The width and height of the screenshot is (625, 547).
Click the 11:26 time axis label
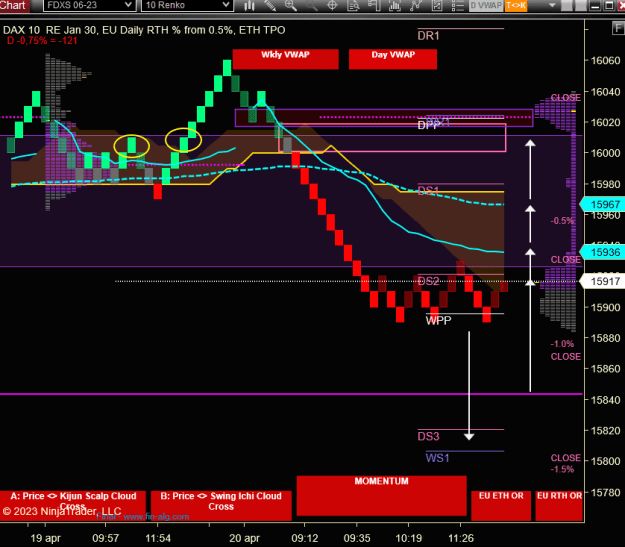[461, 538]
